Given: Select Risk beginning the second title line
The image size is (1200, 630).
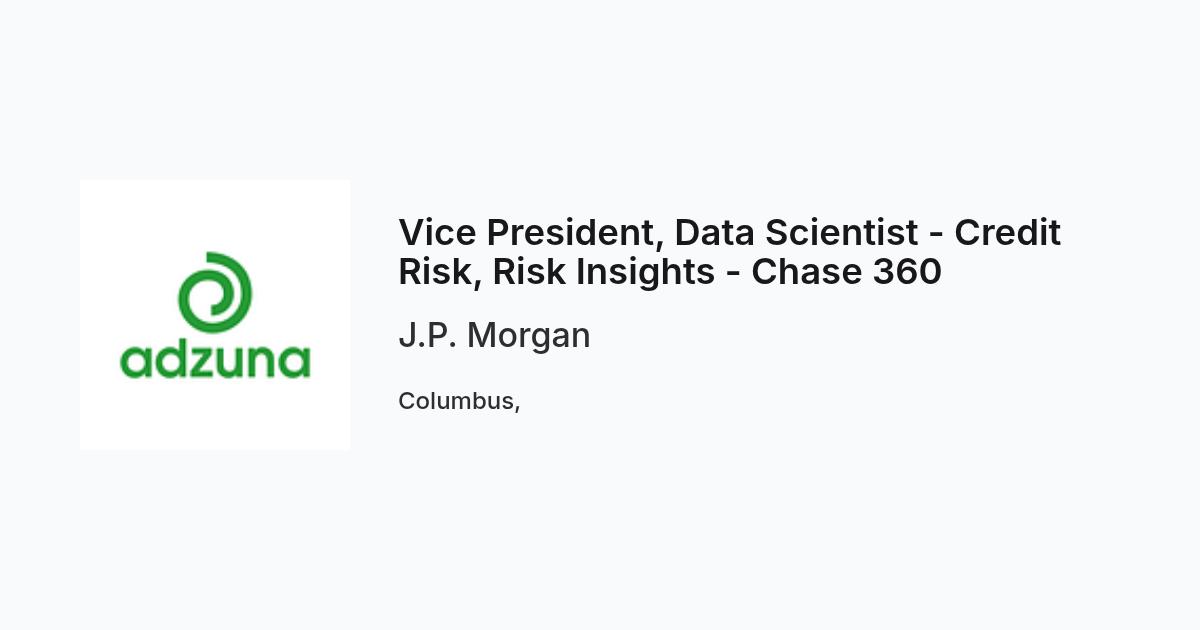Looking at the screenshot, I should pyautogui.click(x=437, y=272).
